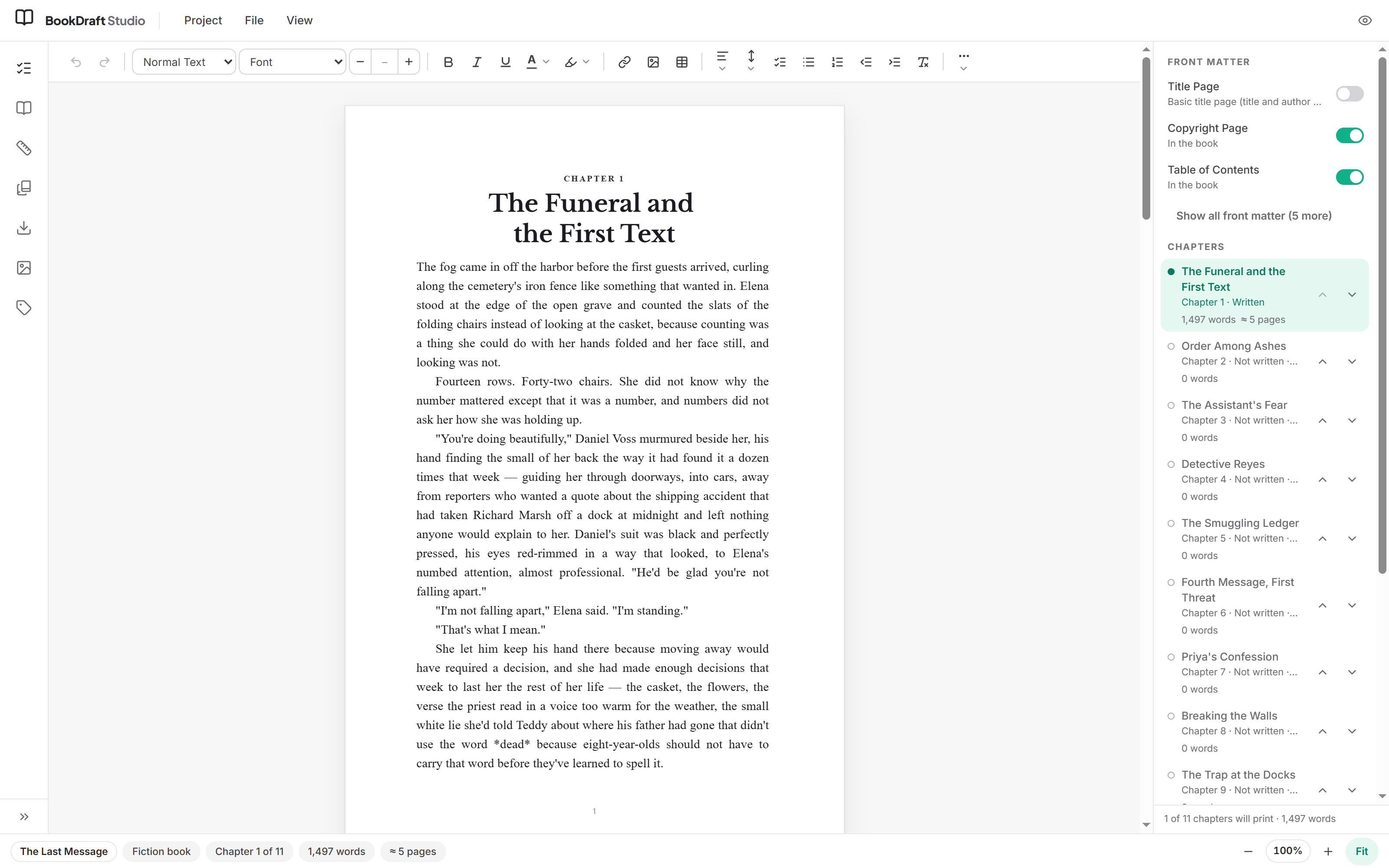Screen dimensions: 1389x868
Task: Open the ruler icon in left sidebar
Action: coord(23,148)
